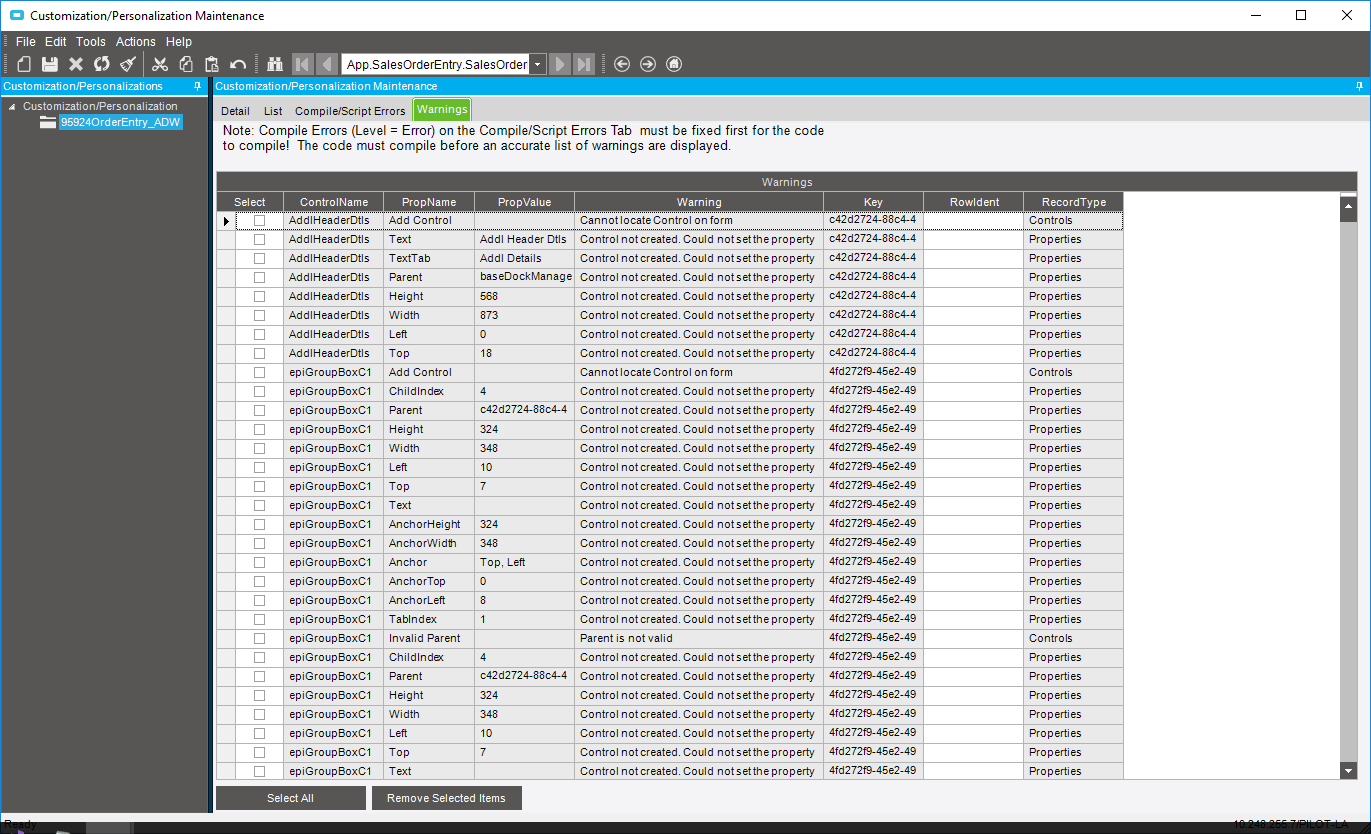The image size is (1371, 834).
Task: Tick the epiGroupBoxC1 Invalid Parent row checkbox
Action: 260,638
